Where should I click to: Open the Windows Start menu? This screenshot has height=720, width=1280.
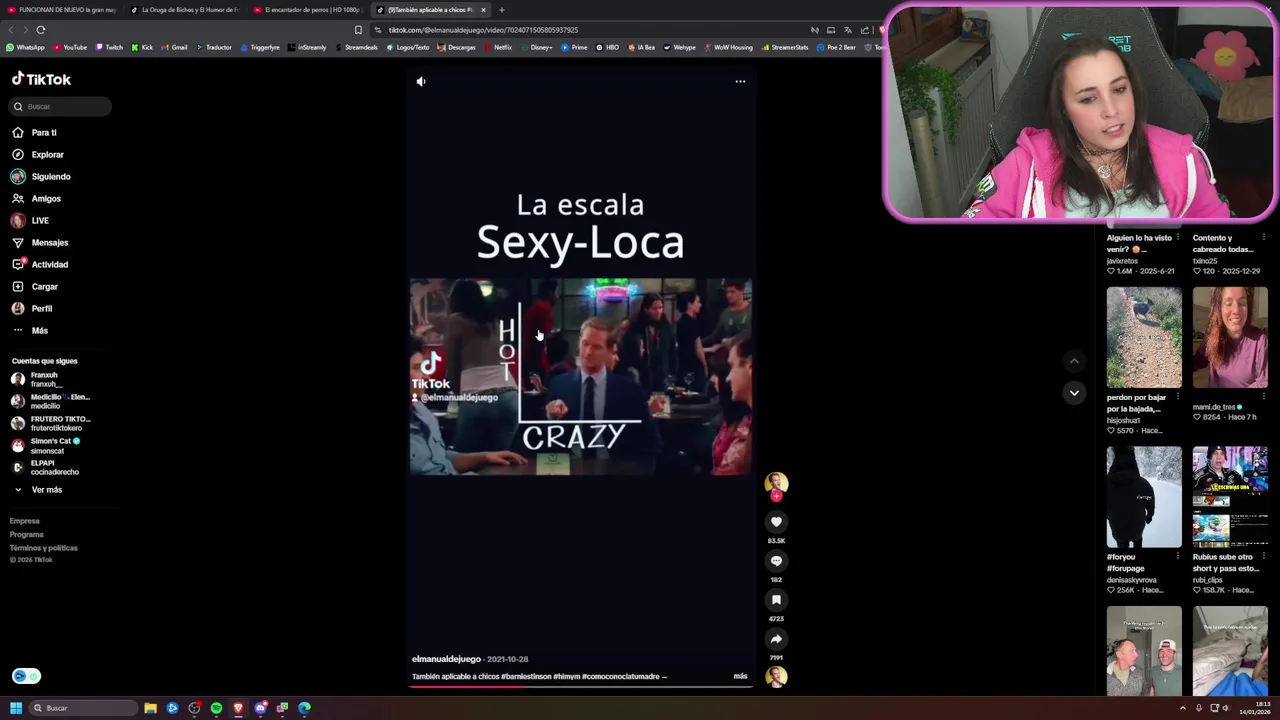(15, 708)
